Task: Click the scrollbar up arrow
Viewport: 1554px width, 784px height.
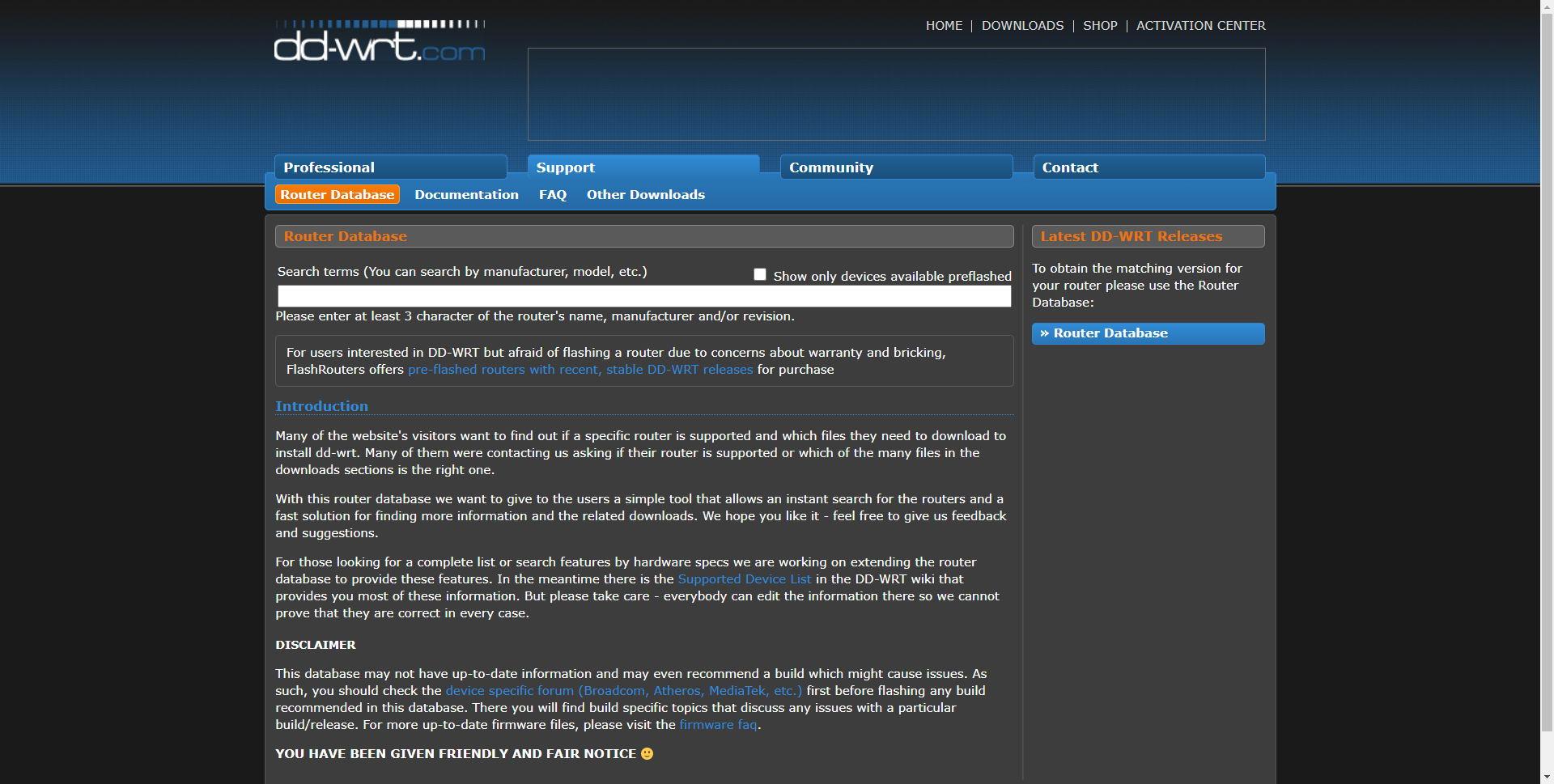Action: click(1547, 7)
